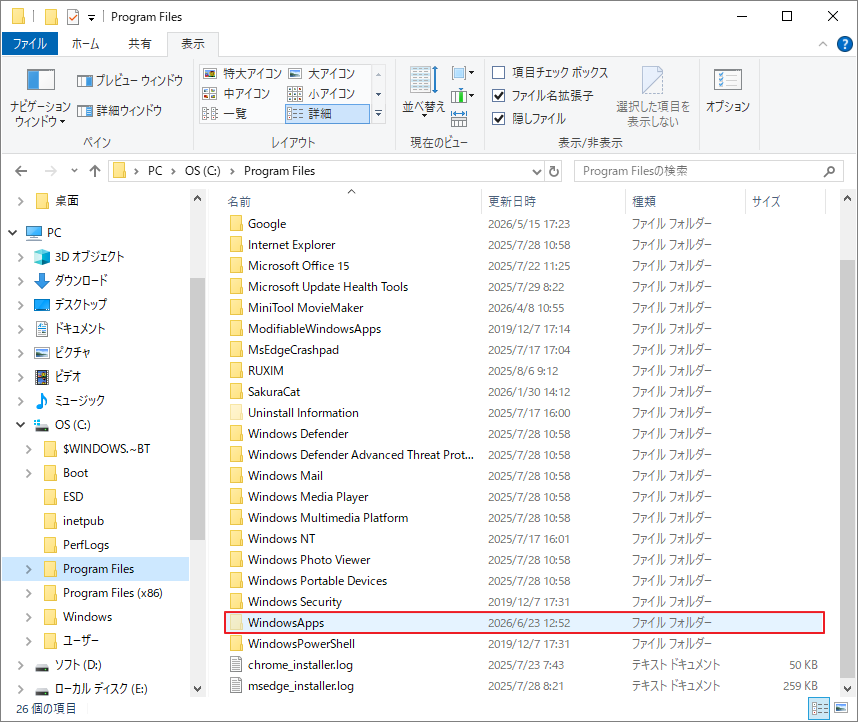Choose 詳細 details layout
Image resolution: width=858 pixels, height=722 pixels.
[x=327, y=114]
